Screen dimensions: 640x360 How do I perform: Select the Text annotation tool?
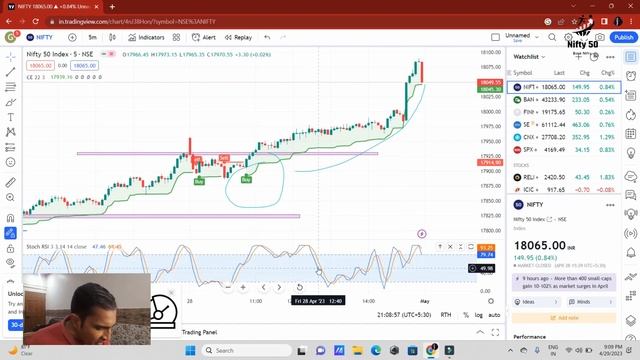pos(11,117)
